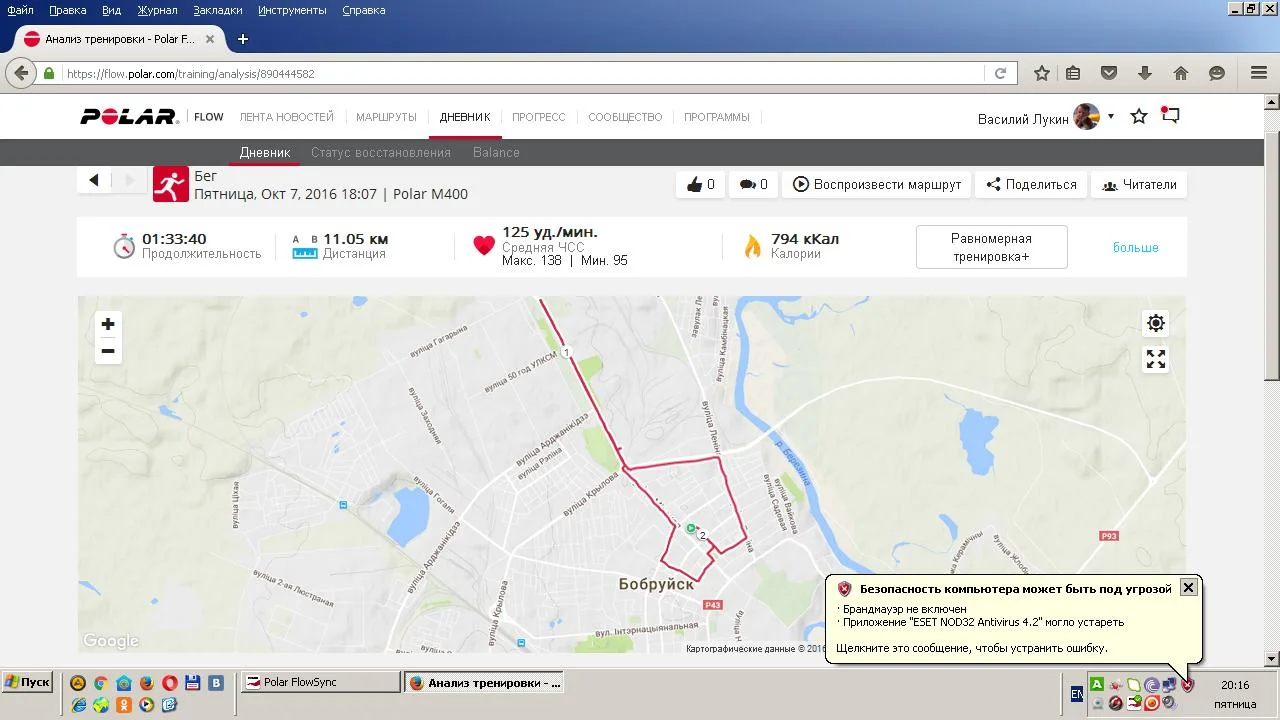The height and width of the screenshot is (720, 1280).
Task: Switch to Статус восстановления sub-tab
Action: pyautogui.click(x=381, y=153)
